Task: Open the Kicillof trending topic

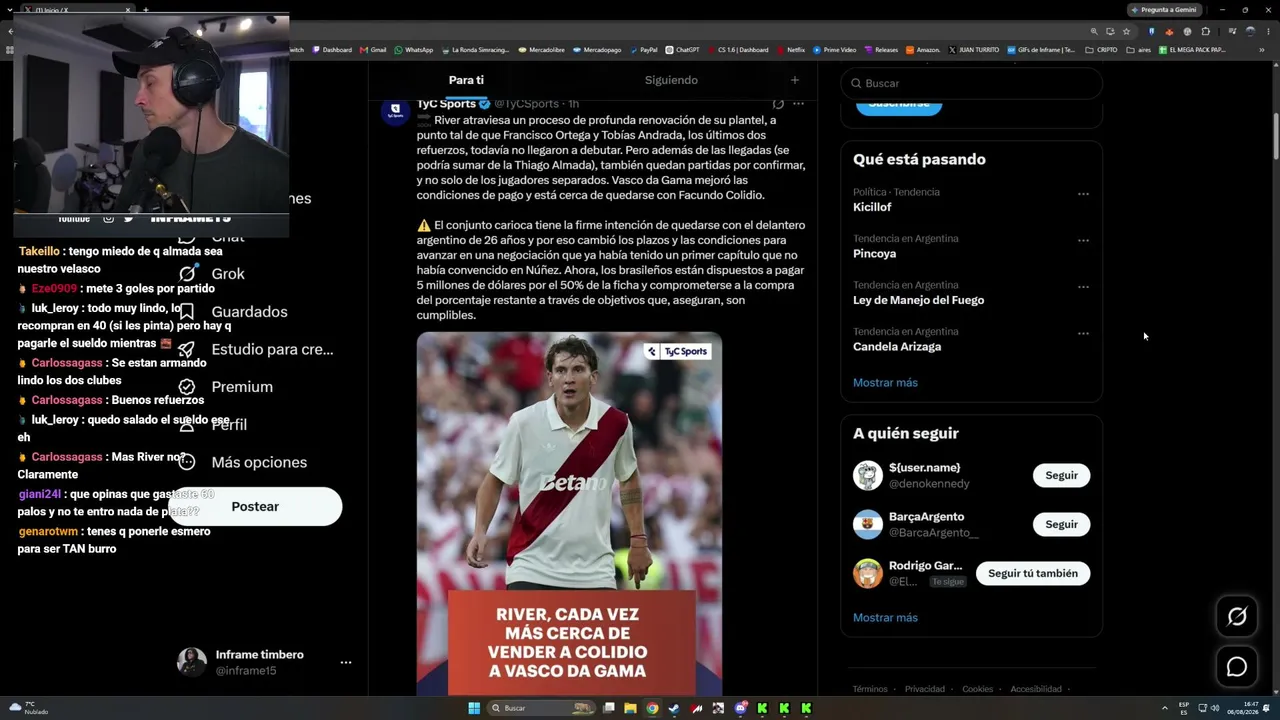Action: point(872,207)
